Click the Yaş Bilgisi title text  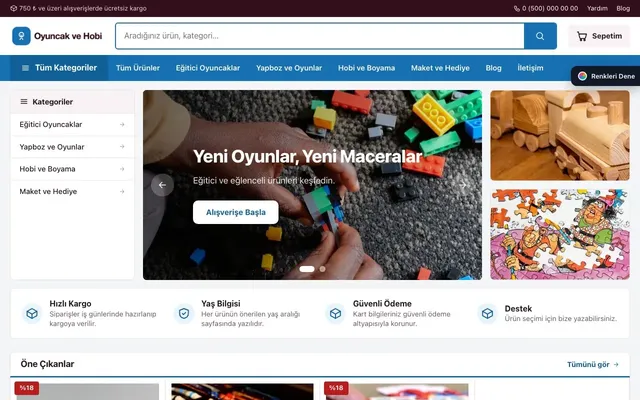[x=221, y=304]
